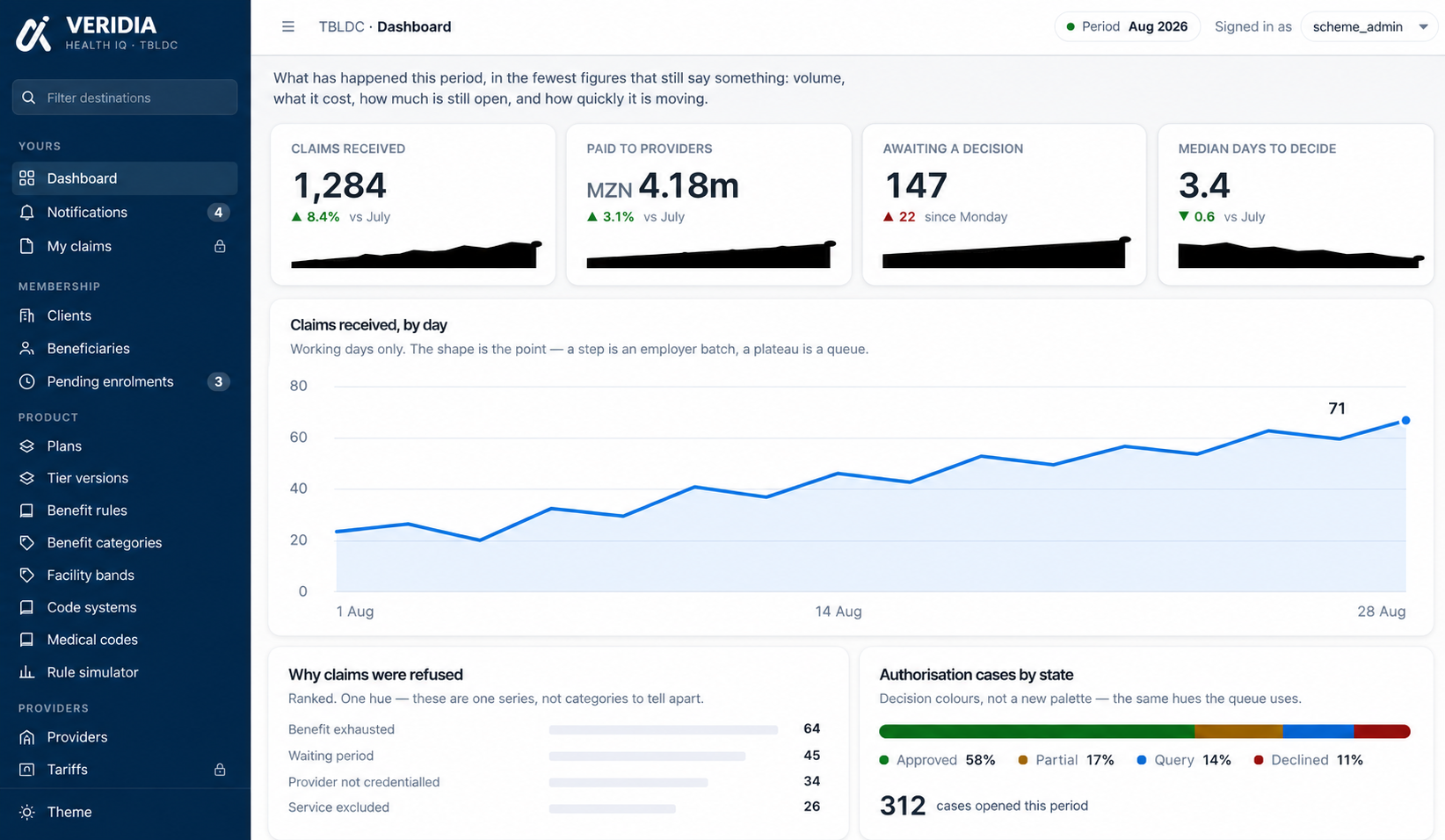
Task: Click the lock icon beside Tariffs
Action: [x=220, y=770]
